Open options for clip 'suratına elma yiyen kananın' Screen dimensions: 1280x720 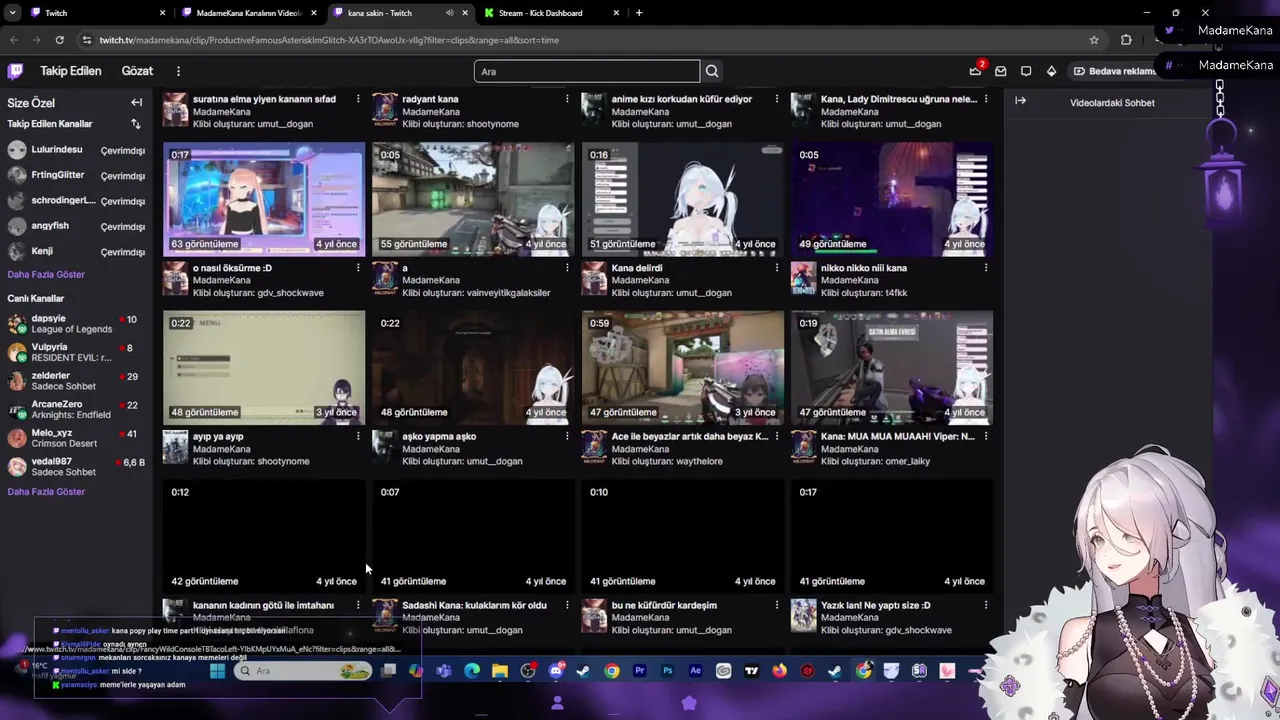tap(358, 99)
